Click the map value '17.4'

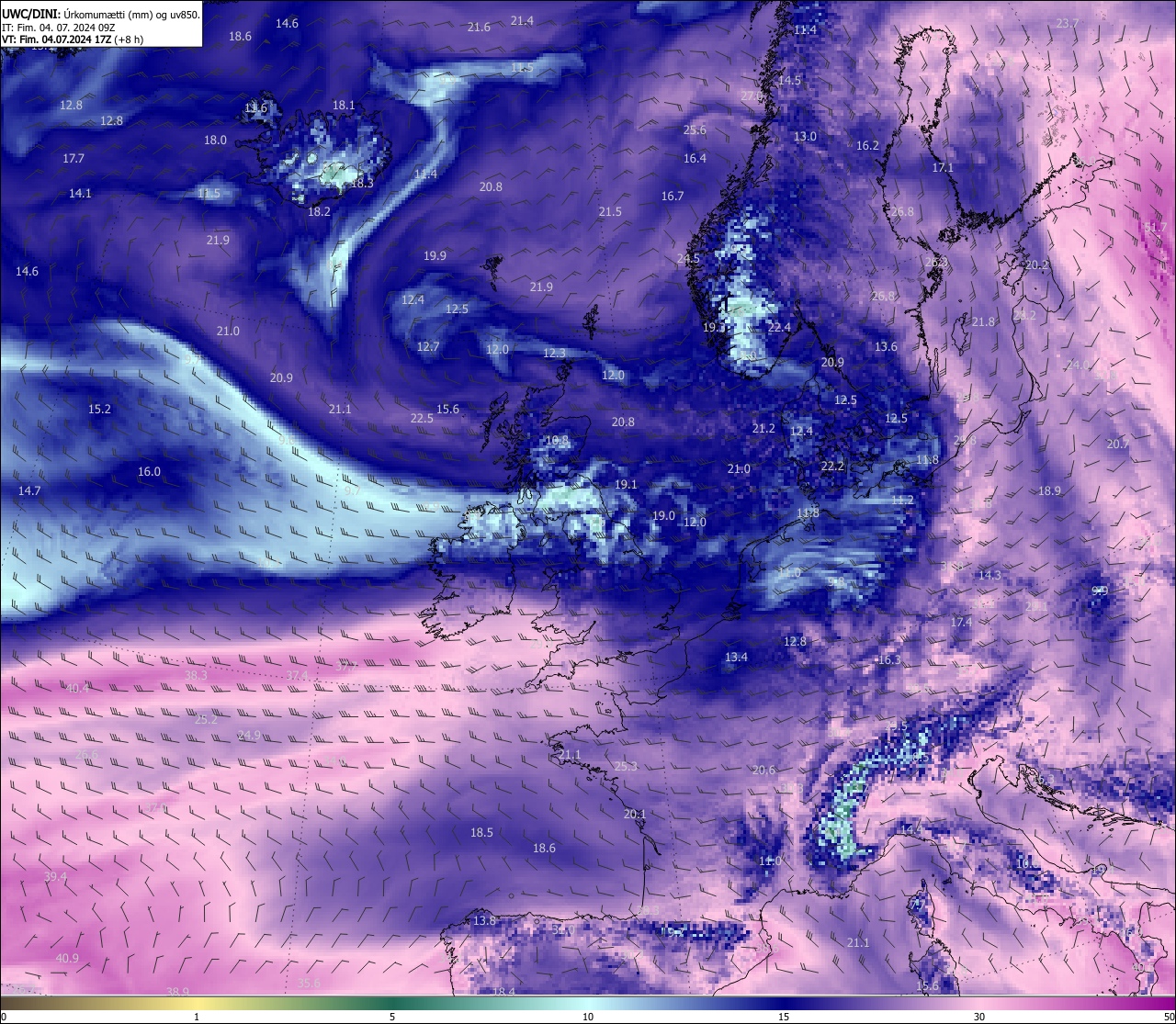[x=961, y=622]
